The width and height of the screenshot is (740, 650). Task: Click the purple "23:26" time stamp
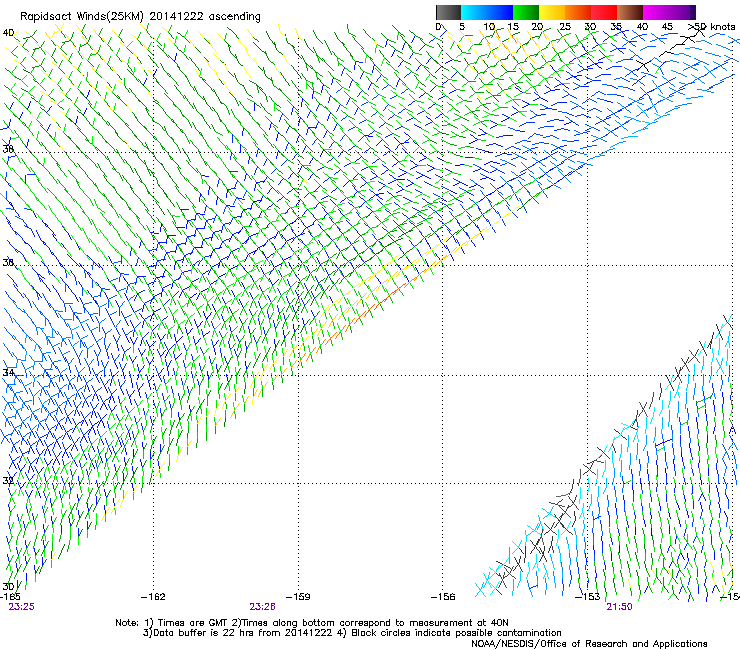262,607
